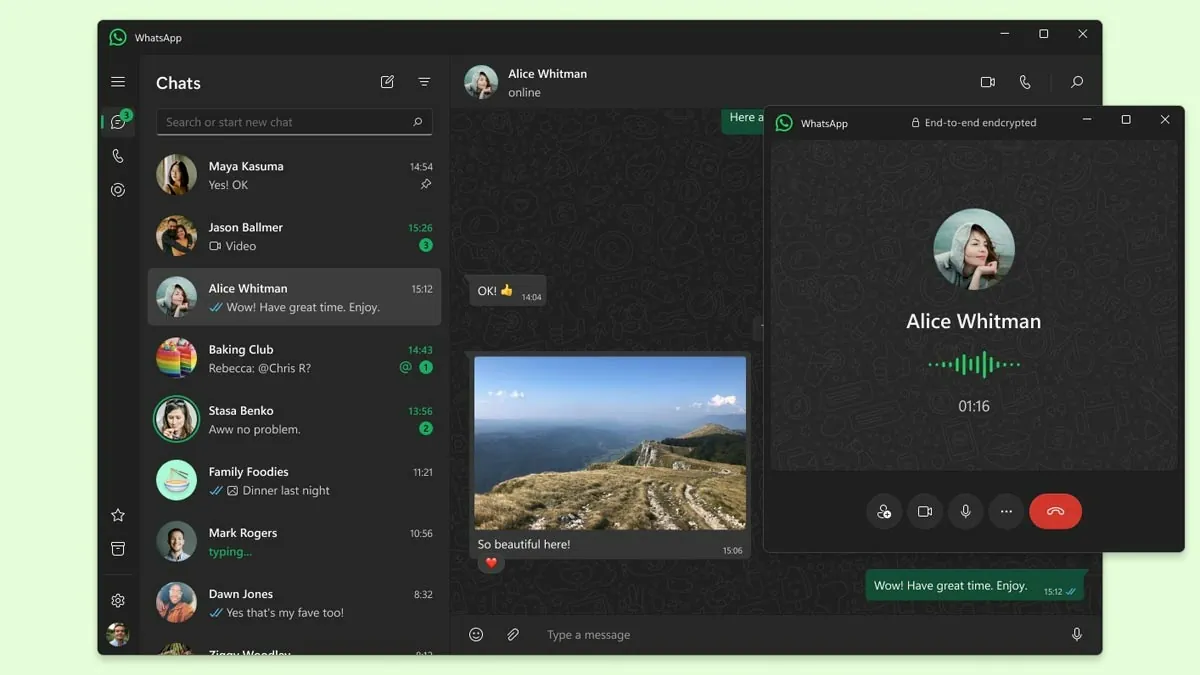Start a new chat with compose icon
This screenshot has width=1200, height=675.
pyautogui.click(x=387, y=82)
